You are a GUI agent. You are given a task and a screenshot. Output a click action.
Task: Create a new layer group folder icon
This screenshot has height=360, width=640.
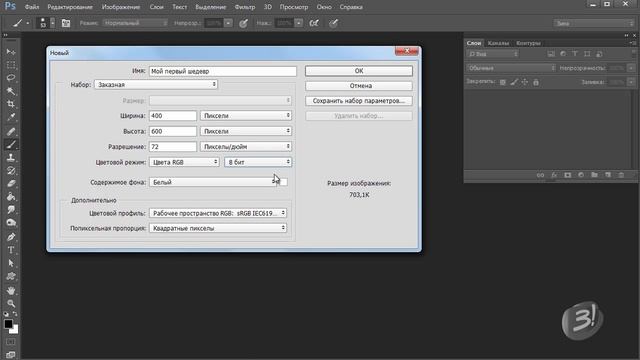coord(594,175)
